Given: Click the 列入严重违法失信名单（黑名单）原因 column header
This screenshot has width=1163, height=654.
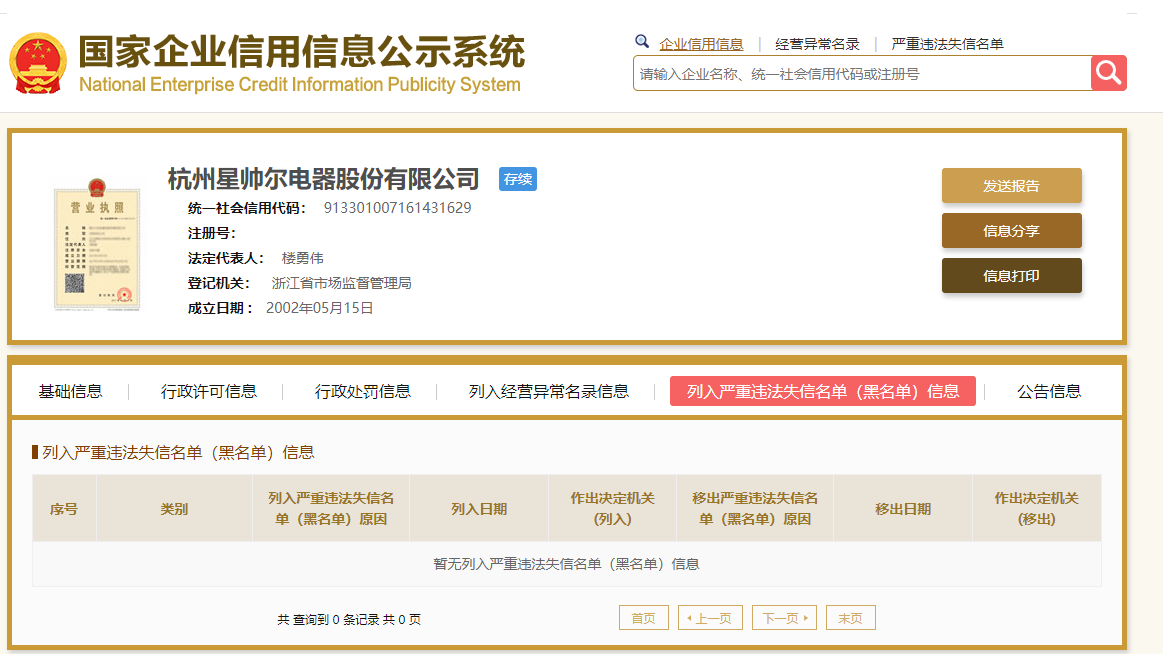Looking at the screenshot, I should click(331, 509).
